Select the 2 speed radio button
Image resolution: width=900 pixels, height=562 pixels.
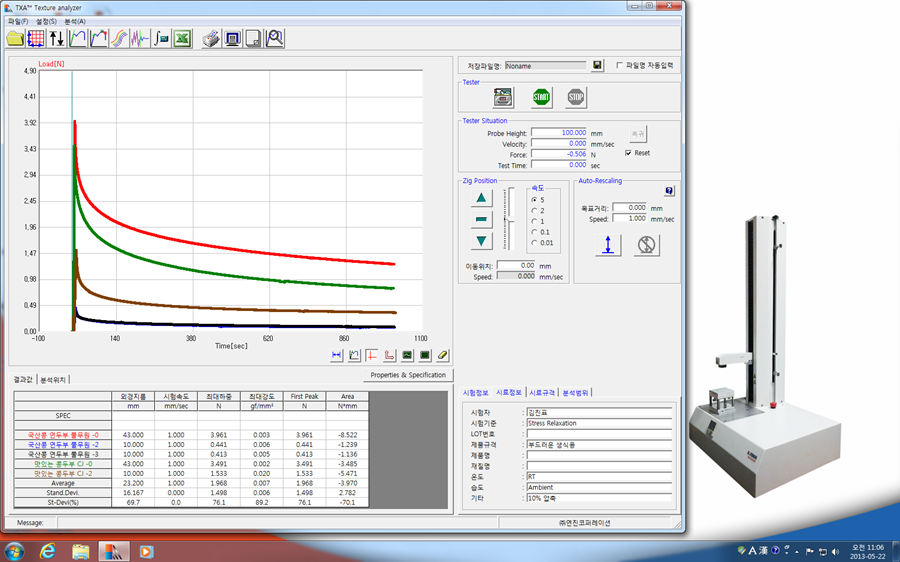pos(534,210)
